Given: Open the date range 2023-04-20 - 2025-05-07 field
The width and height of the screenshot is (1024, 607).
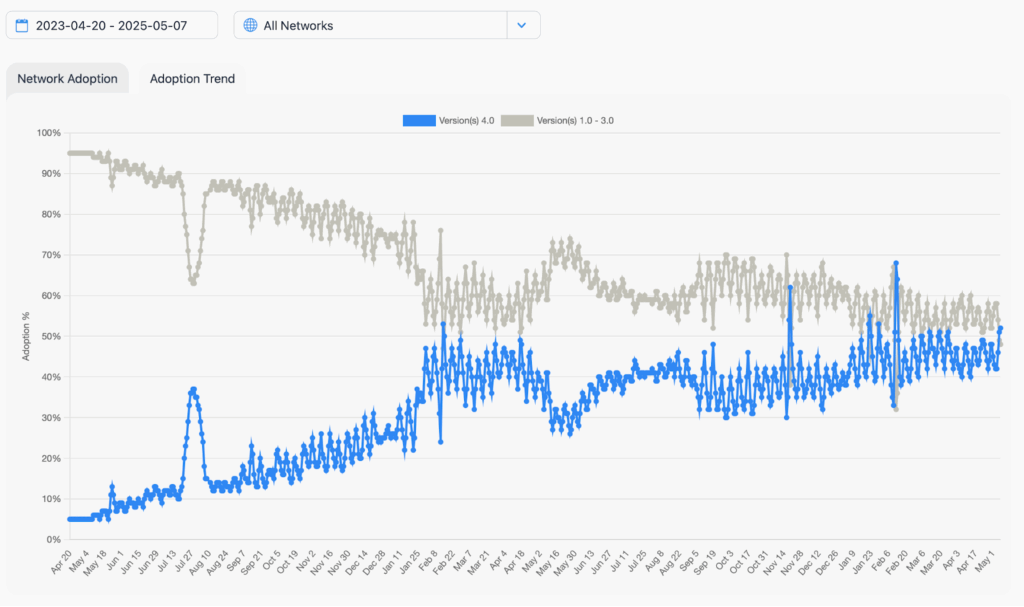Looking at the screenshot, I should (112, 25).
